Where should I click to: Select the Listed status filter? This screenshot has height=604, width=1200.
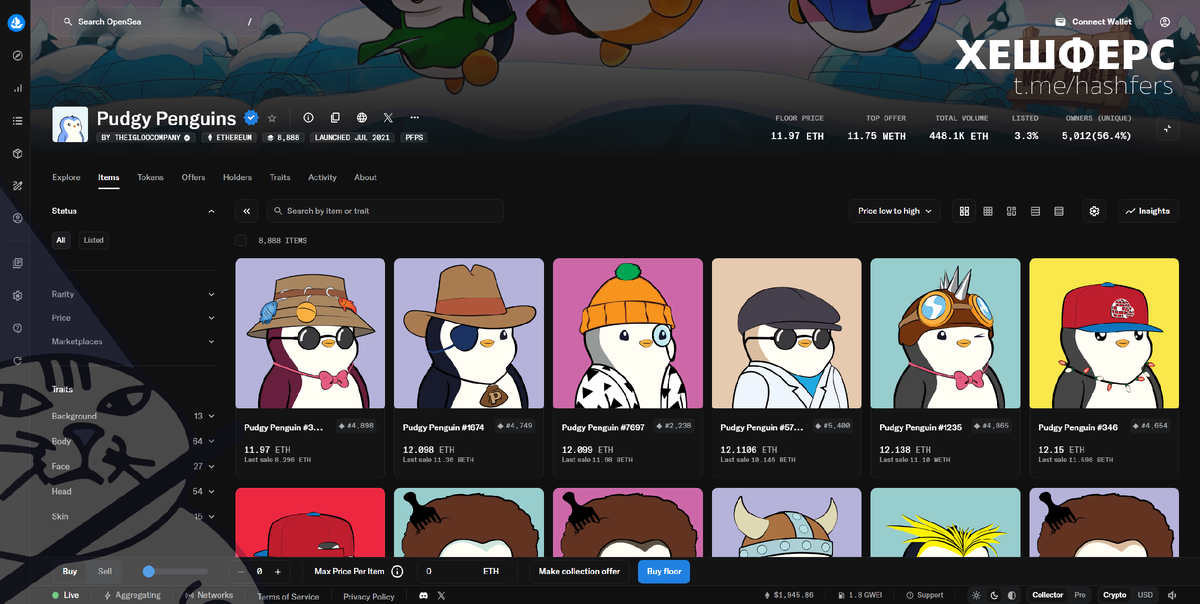click(x=94, y=240)
